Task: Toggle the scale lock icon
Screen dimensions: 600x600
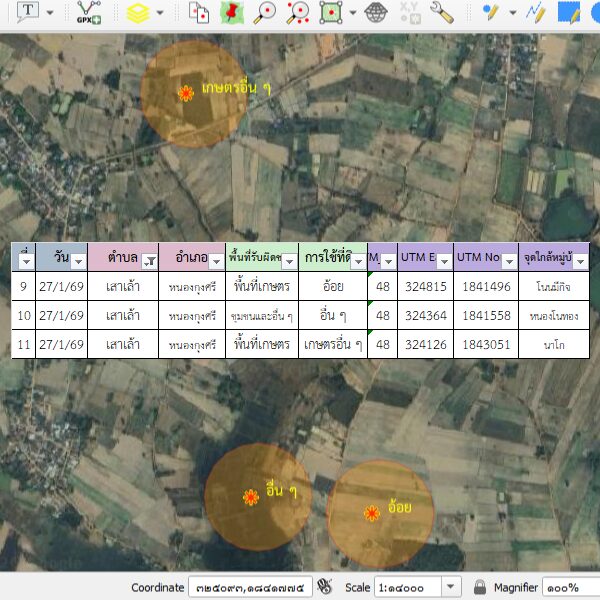Action: (x=480, y=587)
